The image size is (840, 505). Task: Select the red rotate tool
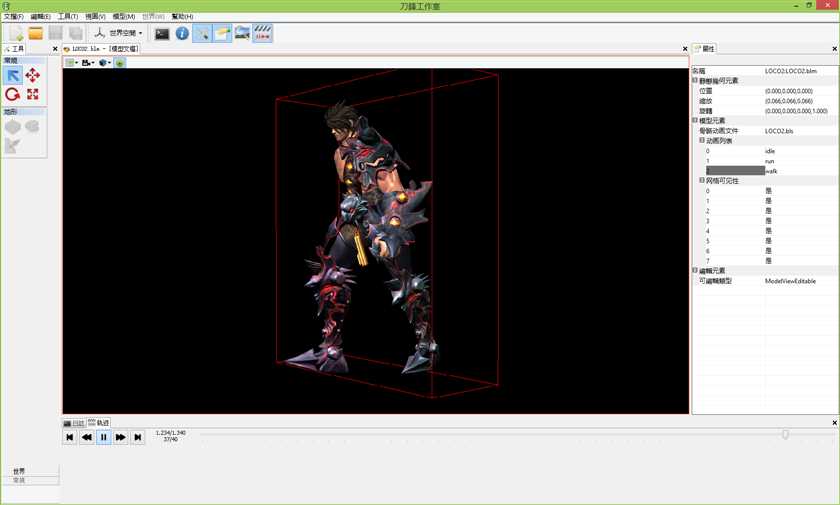click(x=13, y=95)
